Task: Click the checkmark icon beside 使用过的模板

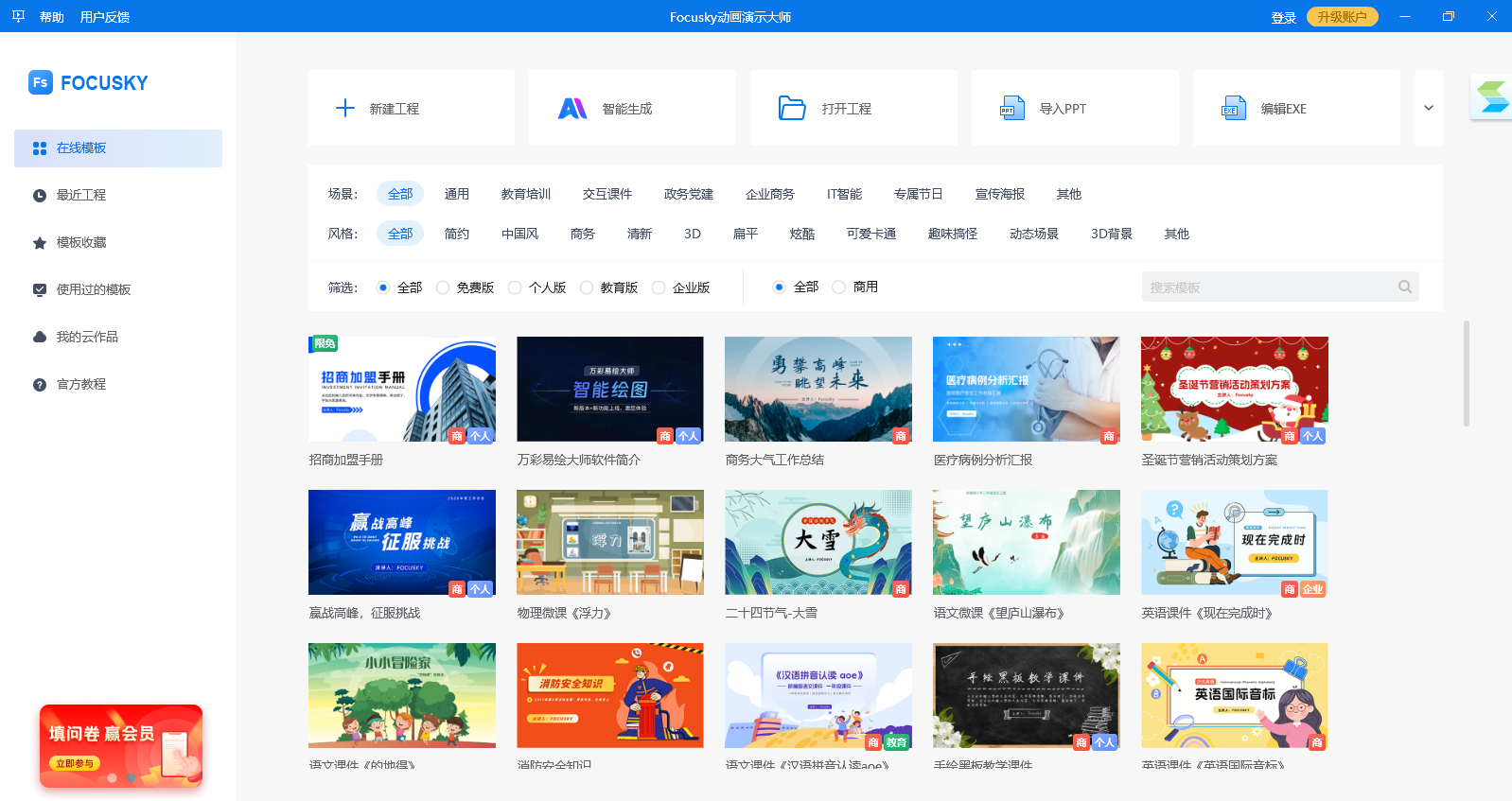Action: tap(40, 290)
